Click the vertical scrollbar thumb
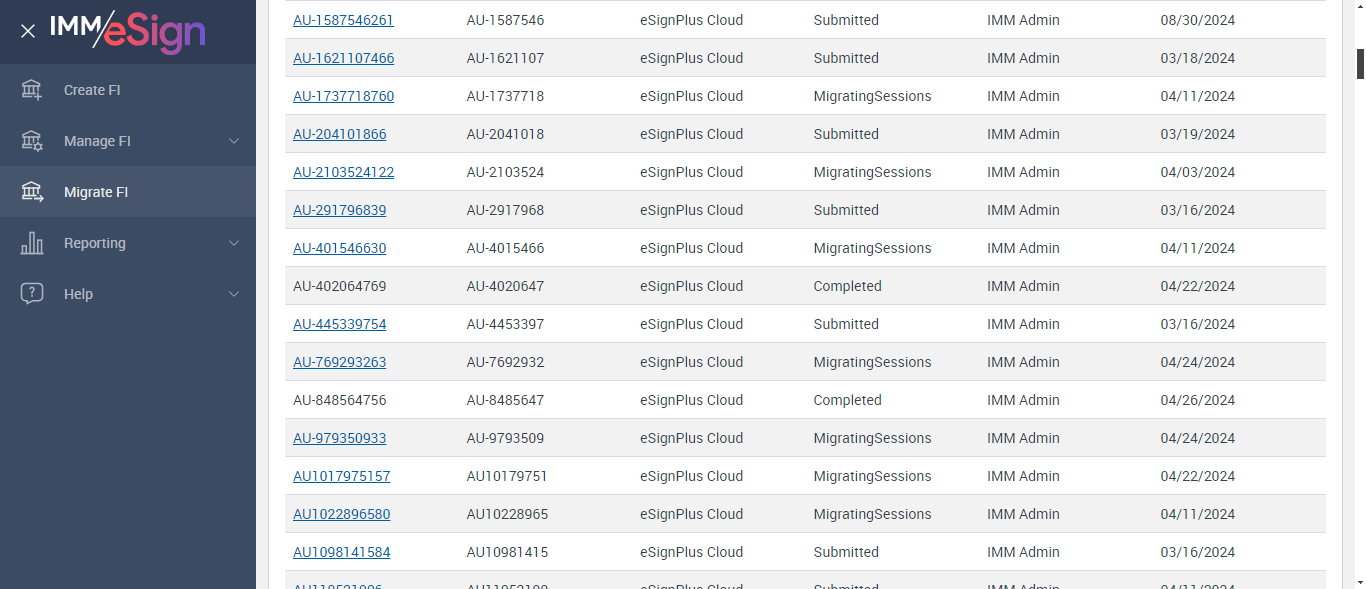 click(1360, 62)
